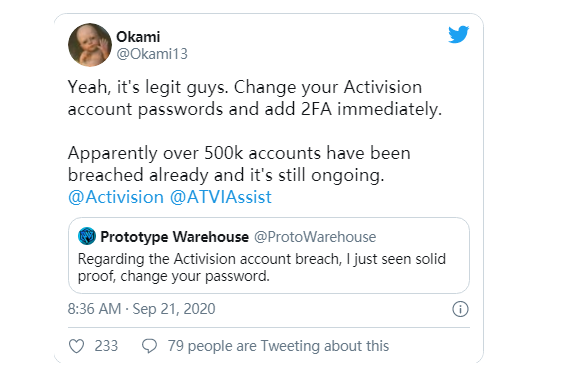Image resolution: width=573 pixels, height=375 pixels.
Task: Open the Okami display name
Action: 138,37
